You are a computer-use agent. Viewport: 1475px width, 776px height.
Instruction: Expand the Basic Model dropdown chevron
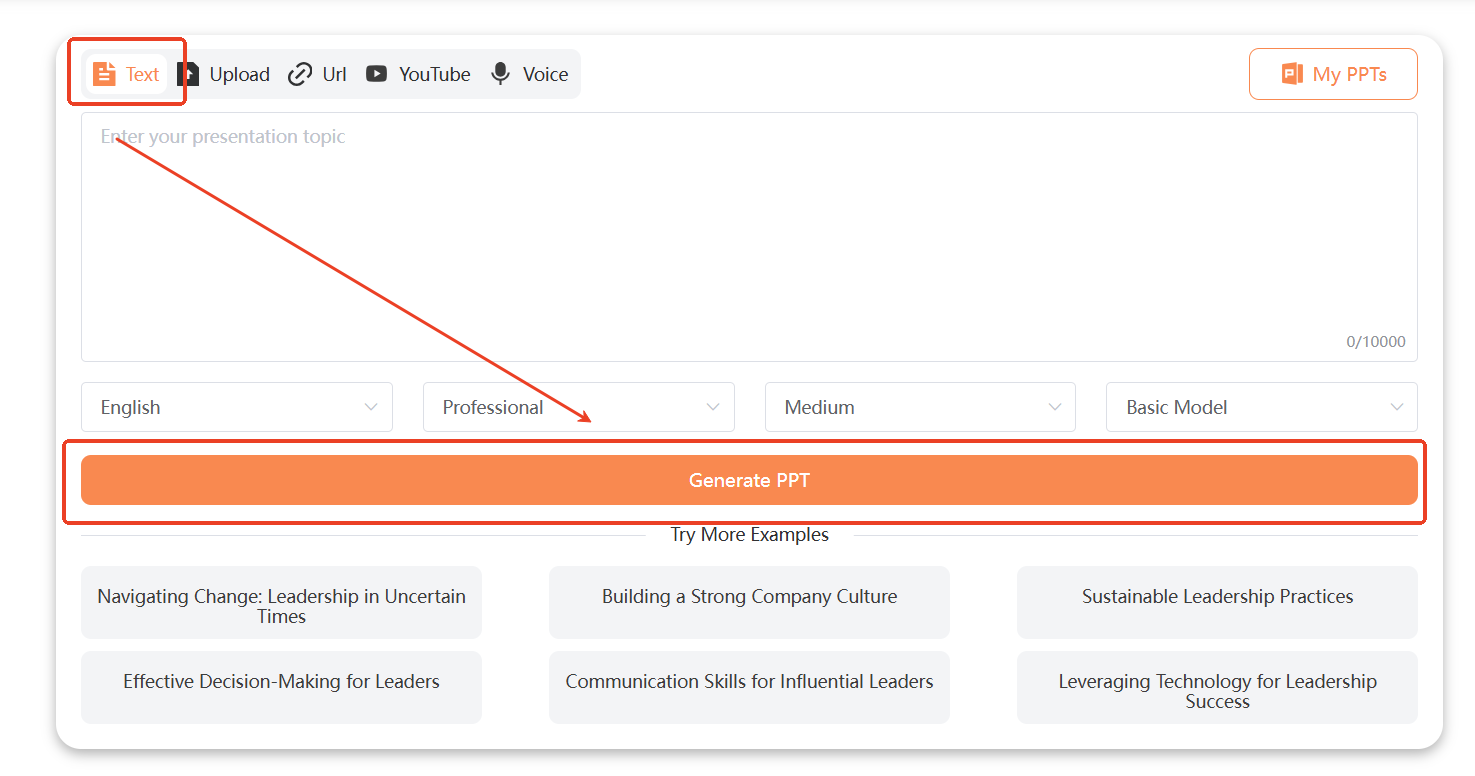[x=1397, y=407]
